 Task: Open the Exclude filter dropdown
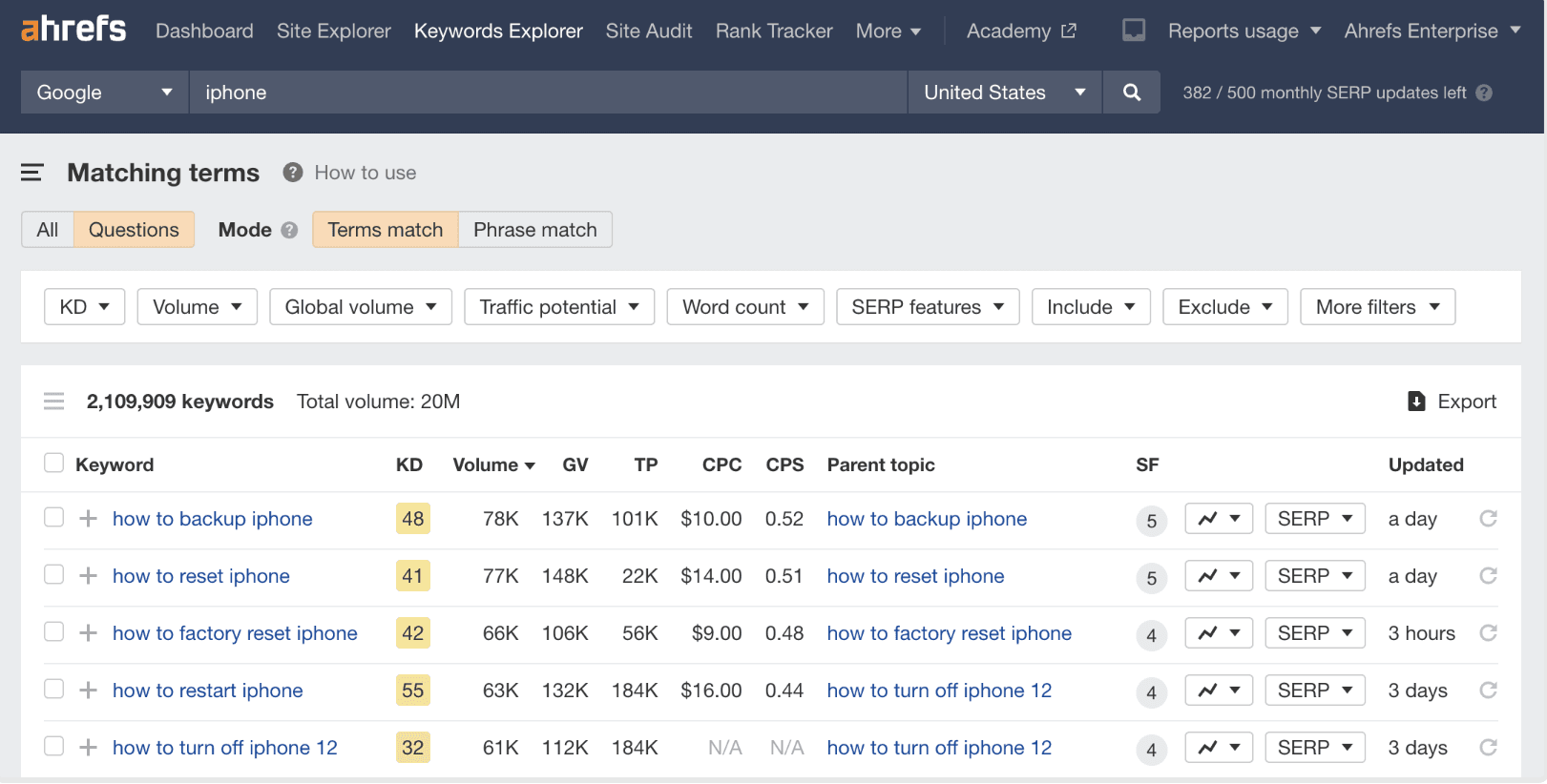point(1225,307)
